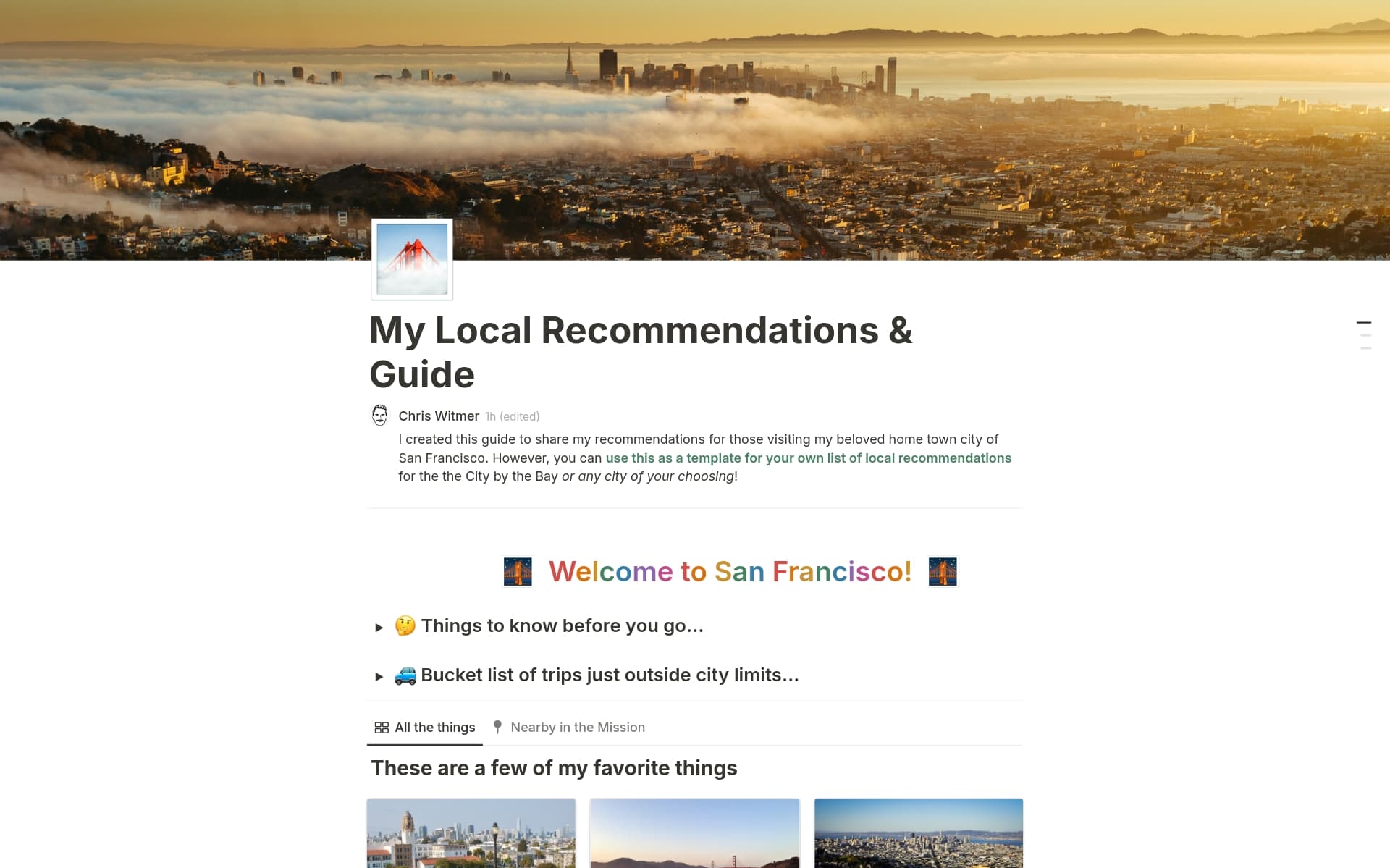The width and height of the screenshot is (1390, 868).
Task: Select the All the things tab
Action: click(x=434, y=728)
